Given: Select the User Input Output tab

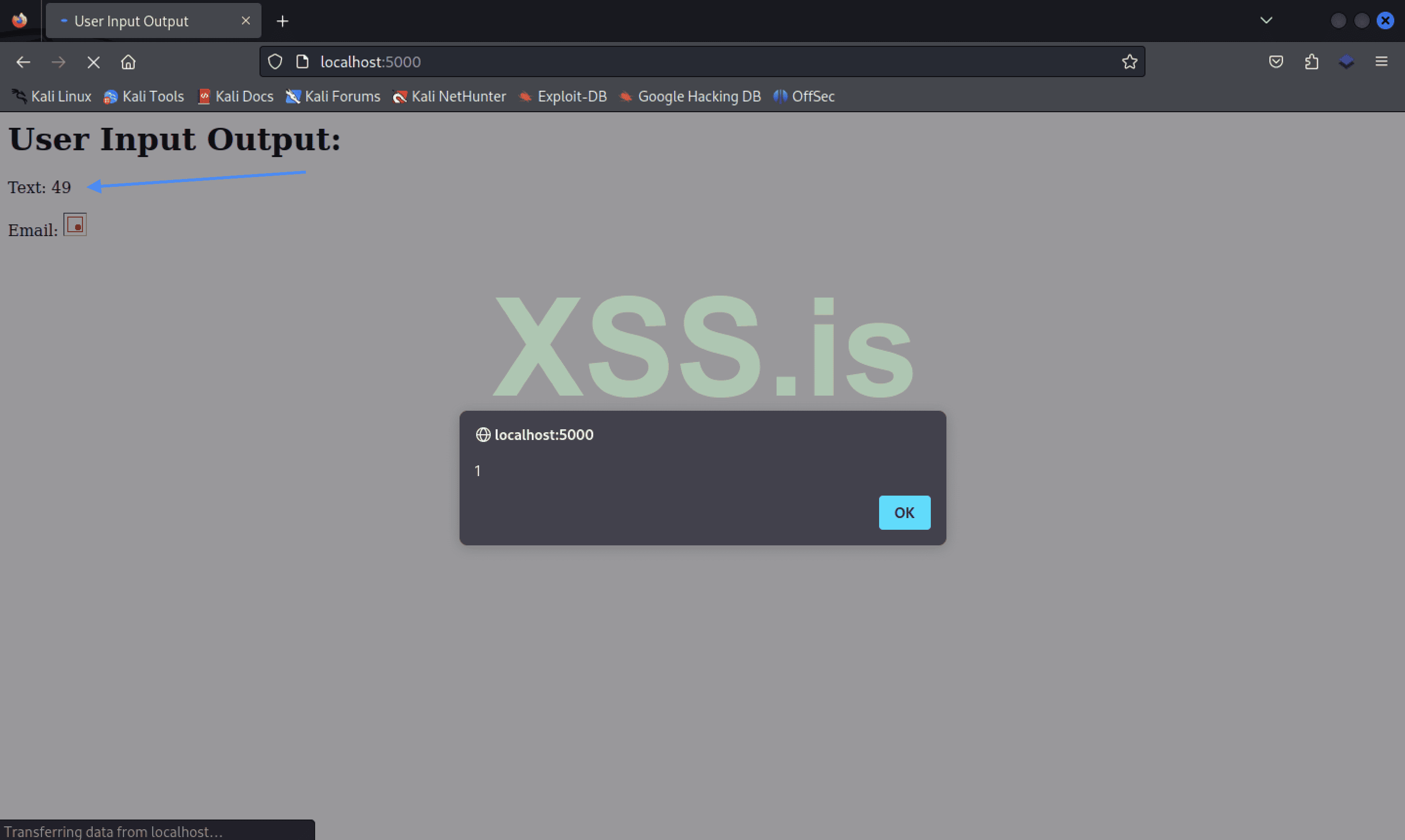Looking at the screenshot, I should tap(131, 21).
